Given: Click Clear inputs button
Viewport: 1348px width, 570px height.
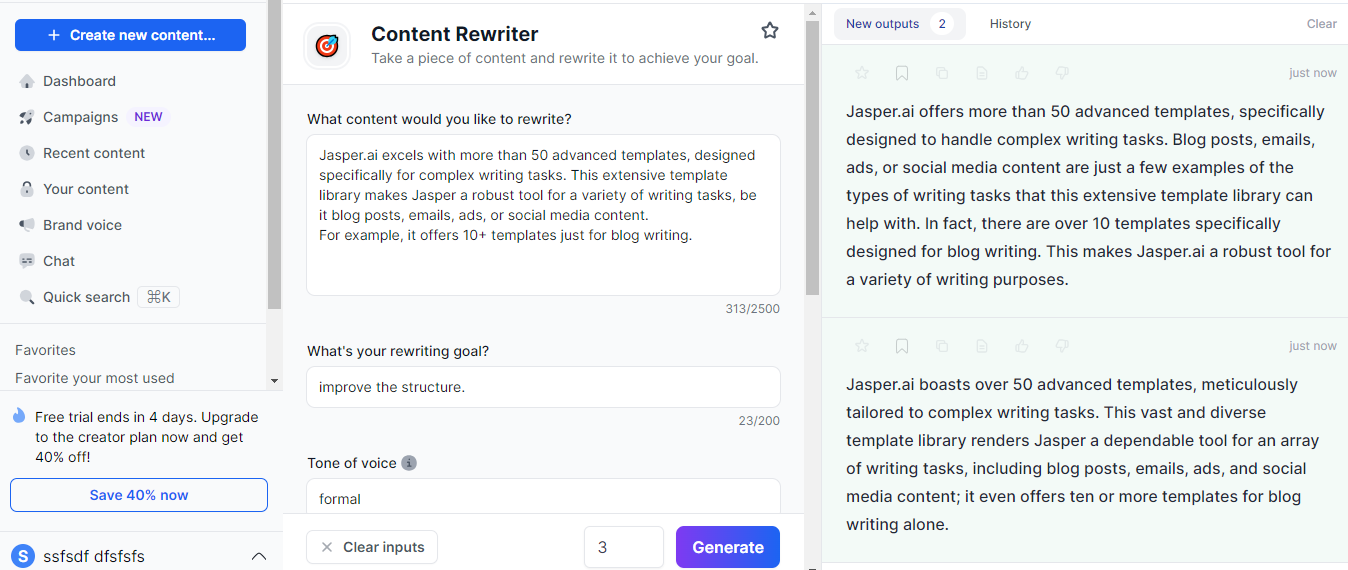Looking at the screenshot, I should click(372, 547).
